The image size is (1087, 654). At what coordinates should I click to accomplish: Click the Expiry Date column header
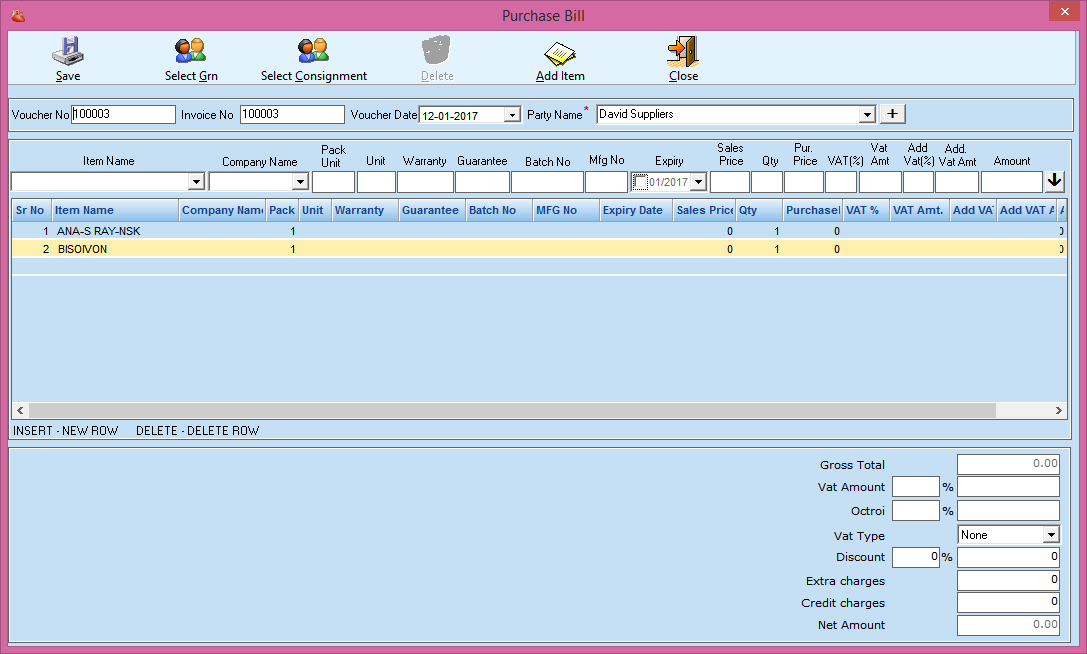pos(632,210)
